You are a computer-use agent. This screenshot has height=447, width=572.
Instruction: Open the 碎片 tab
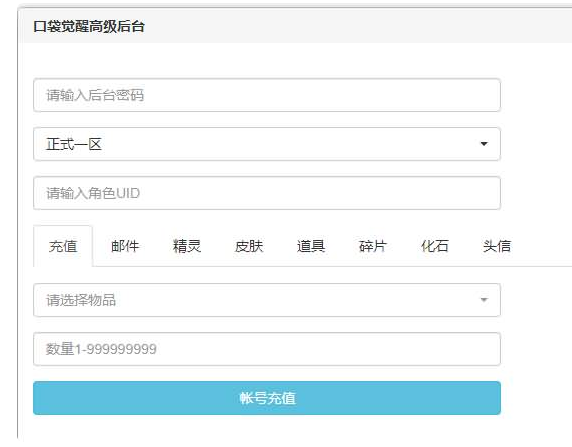[x=373, y=246]
